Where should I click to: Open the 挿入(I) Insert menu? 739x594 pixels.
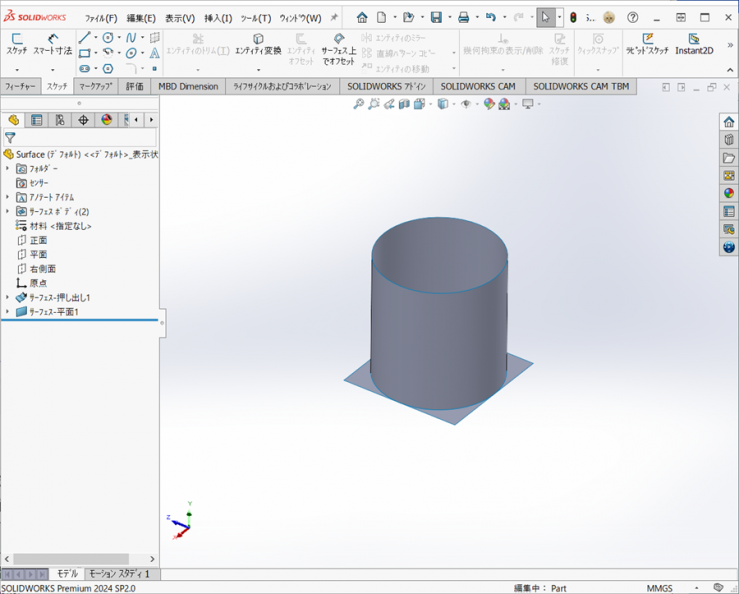[x=217, y=18]
